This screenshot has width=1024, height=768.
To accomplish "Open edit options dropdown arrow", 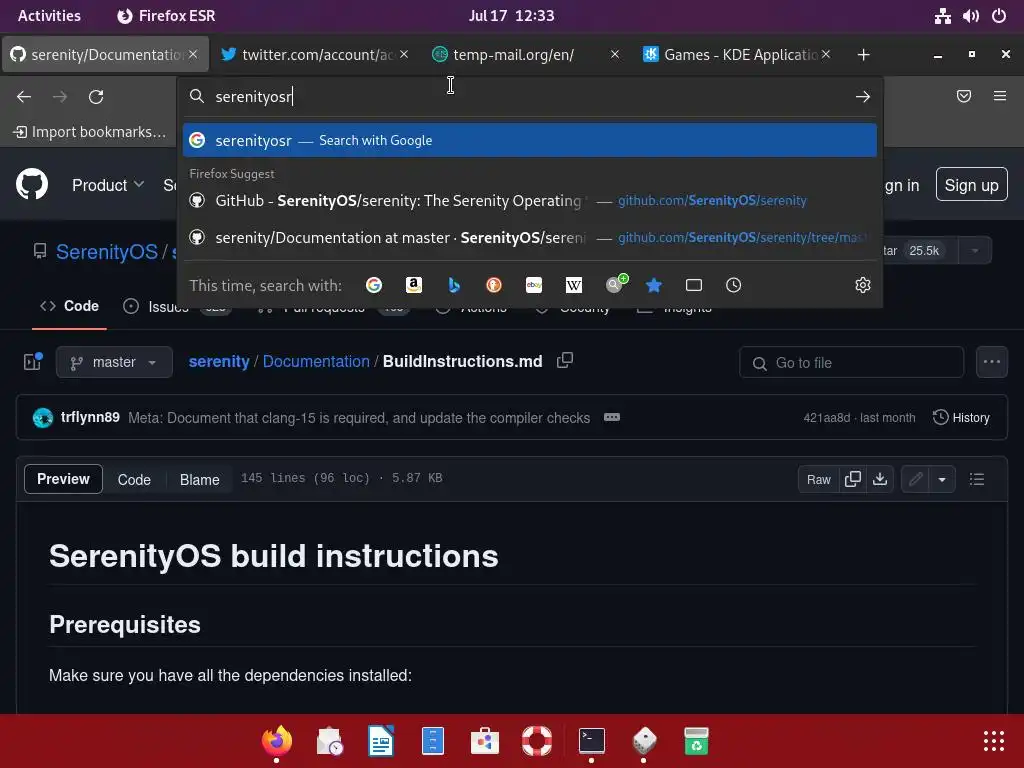I will point(942,479).
